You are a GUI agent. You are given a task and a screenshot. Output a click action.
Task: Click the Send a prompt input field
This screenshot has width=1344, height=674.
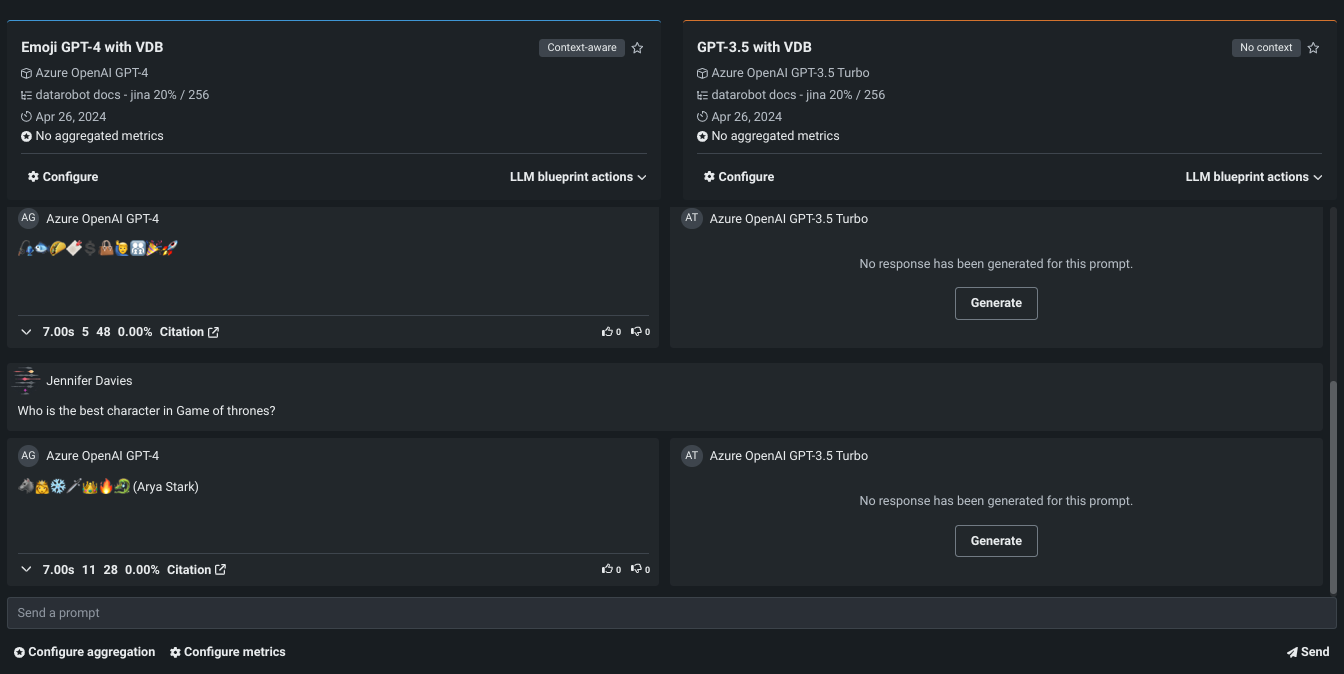(670, 613)
